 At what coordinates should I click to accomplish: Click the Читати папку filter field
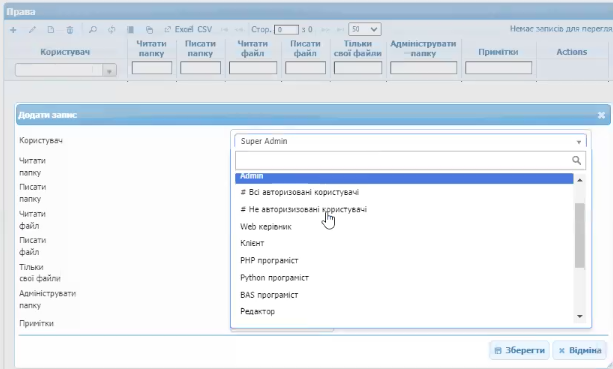tap(152, 68)
